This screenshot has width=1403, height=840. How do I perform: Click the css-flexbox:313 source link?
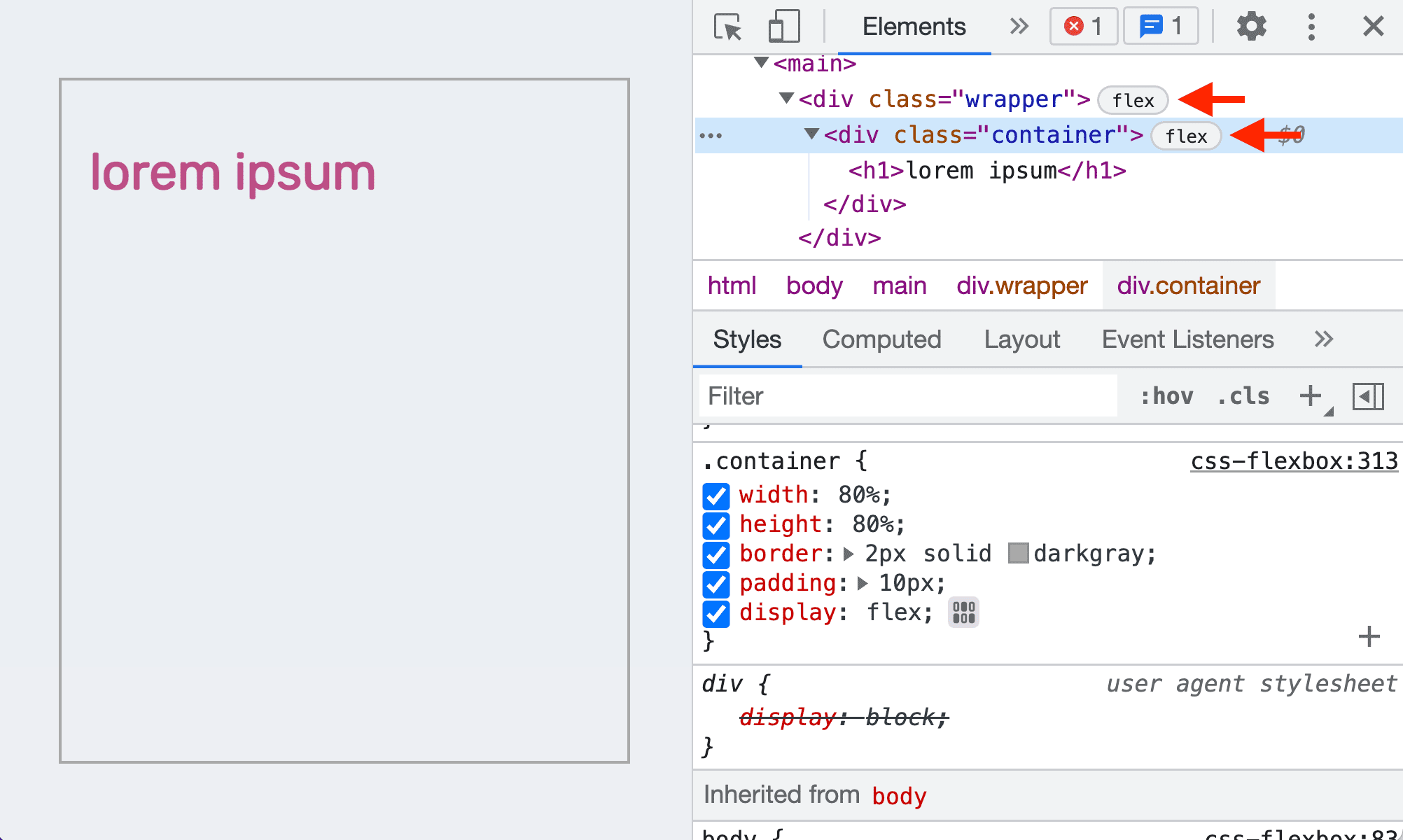[x=1293, y=460]
